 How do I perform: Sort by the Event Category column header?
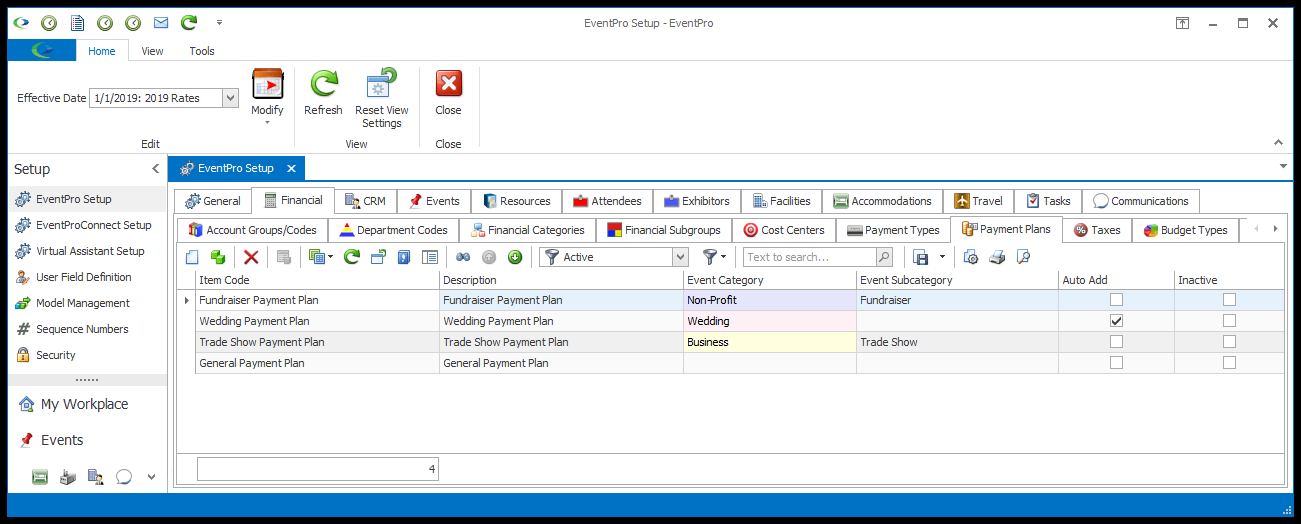(x=769, y=280)
